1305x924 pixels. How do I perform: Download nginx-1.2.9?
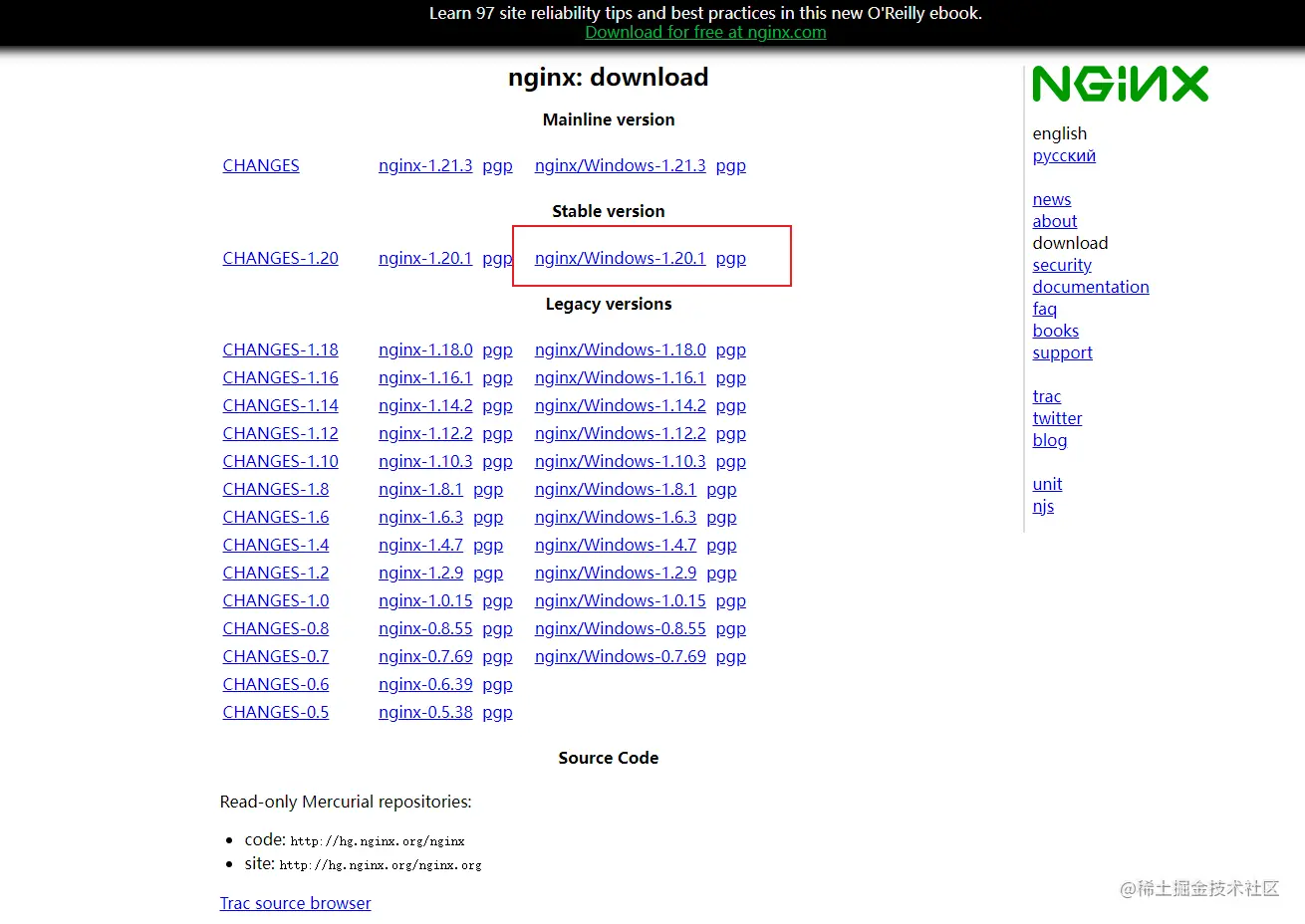pyautogui.click(x=420, y=573)
